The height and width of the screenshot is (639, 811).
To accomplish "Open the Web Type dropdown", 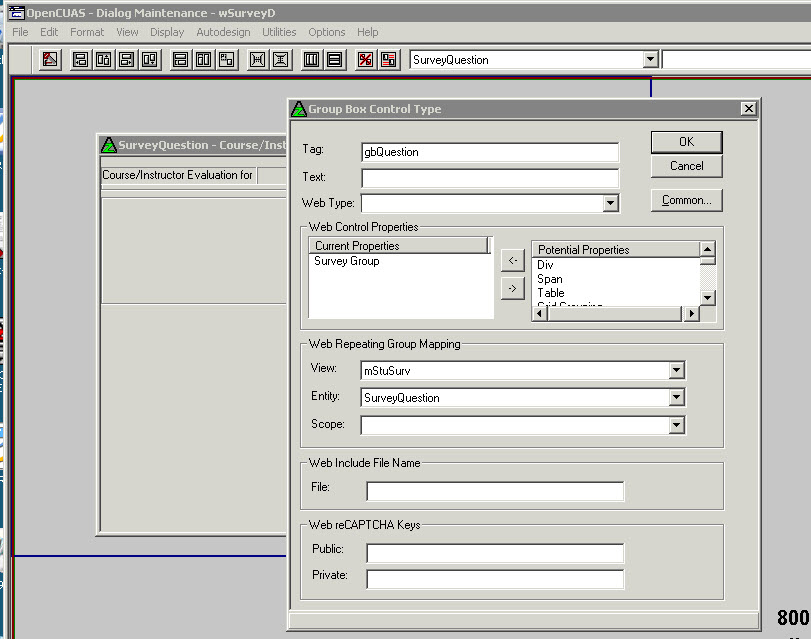I will 611,204.
